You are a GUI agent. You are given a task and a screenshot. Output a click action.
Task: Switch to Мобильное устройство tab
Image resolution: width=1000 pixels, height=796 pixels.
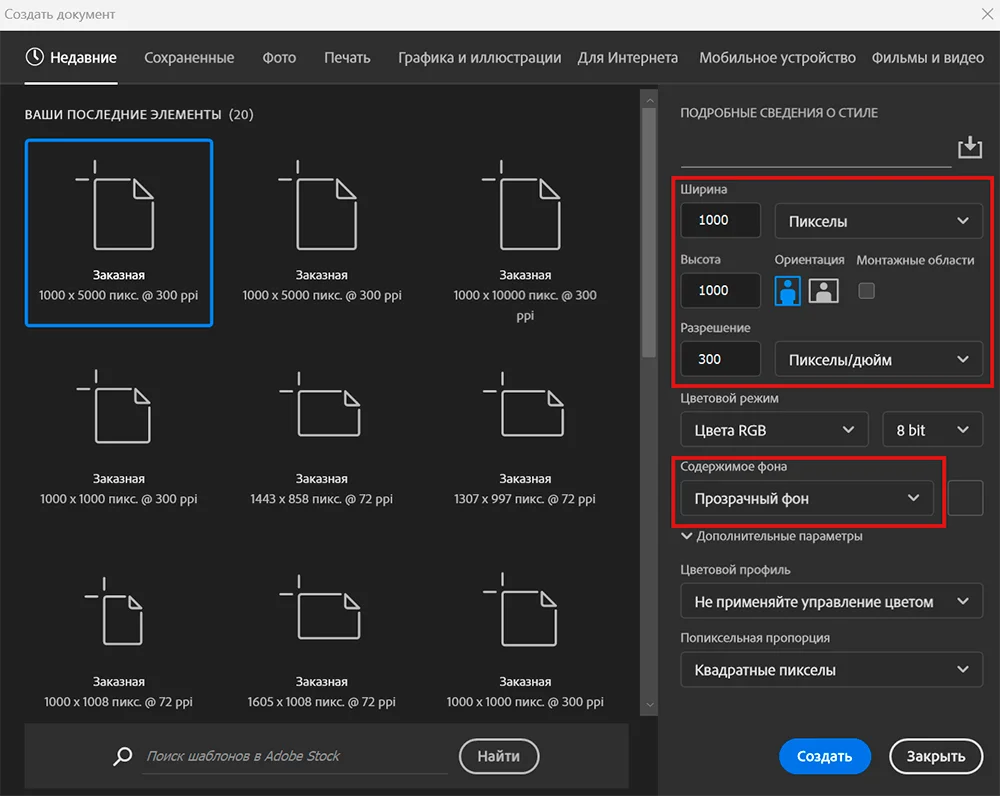(777, 57)
